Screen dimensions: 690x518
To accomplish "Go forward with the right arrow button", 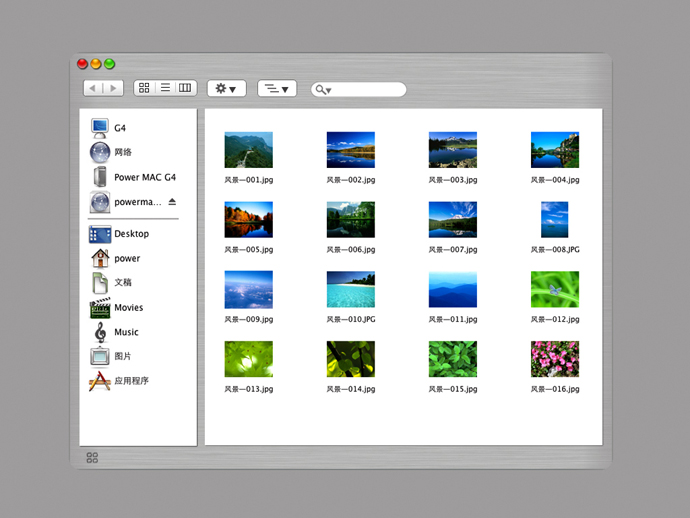I will tap(114, 88).
